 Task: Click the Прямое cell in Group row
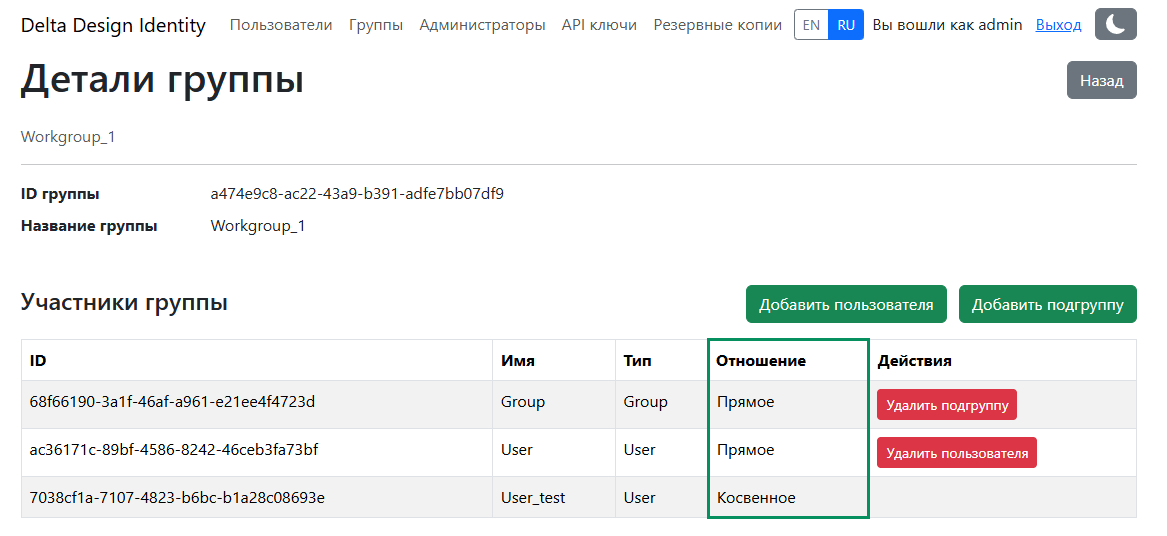(x=788, y=404)
